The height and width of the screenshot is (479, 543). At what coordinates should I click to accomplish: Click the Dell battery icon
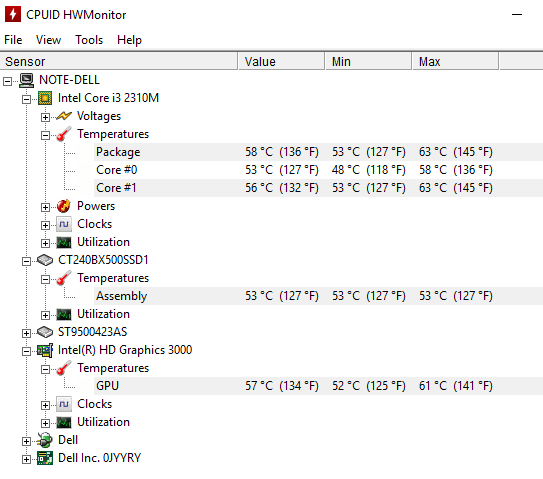point(45,440)
